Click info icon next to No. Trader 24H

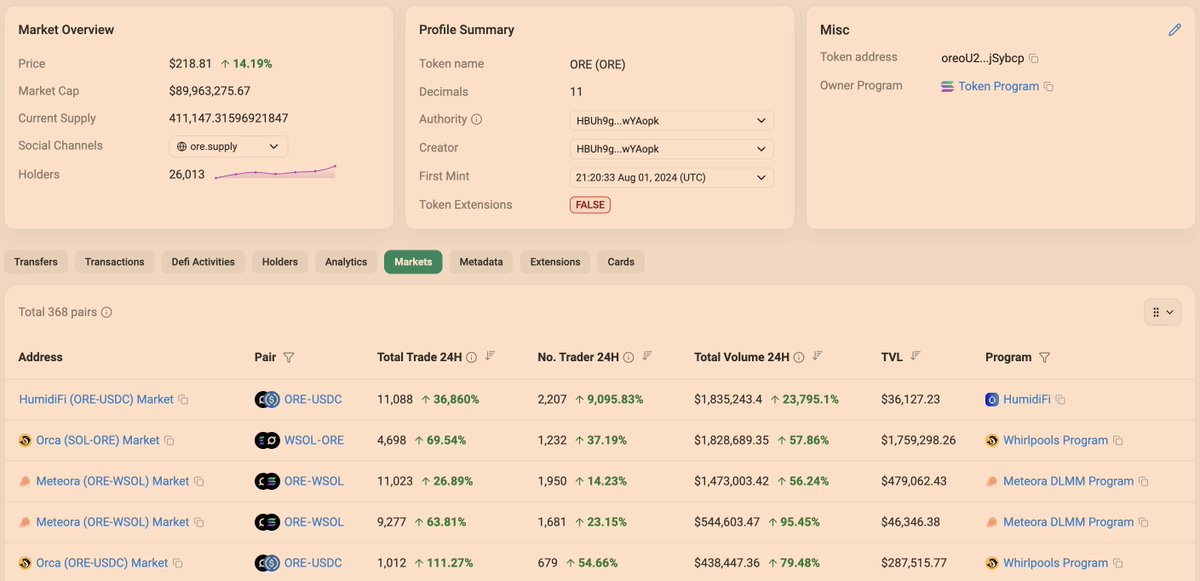[628, 357]
